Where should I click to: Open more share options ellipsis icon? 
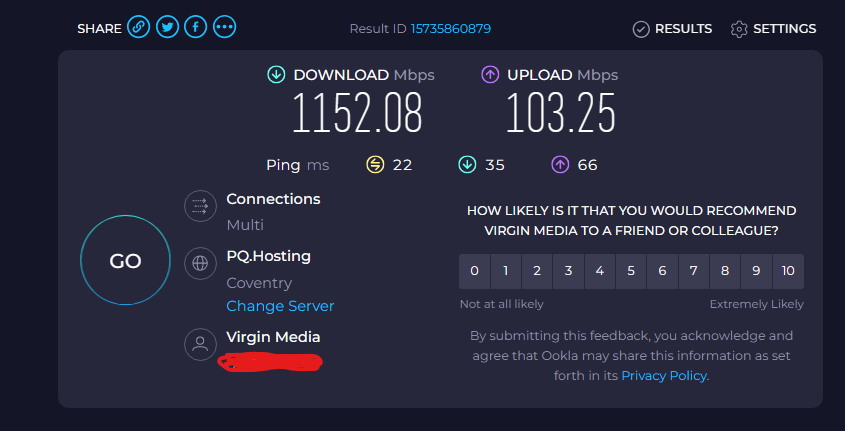225,27
